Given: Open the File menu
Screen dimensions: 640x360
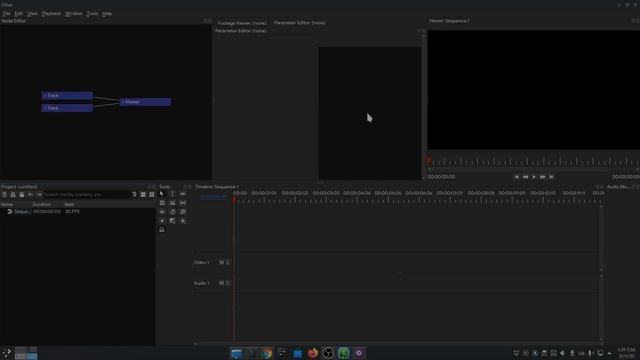Looking at the screenshot, I should click(x=6, y=13).
